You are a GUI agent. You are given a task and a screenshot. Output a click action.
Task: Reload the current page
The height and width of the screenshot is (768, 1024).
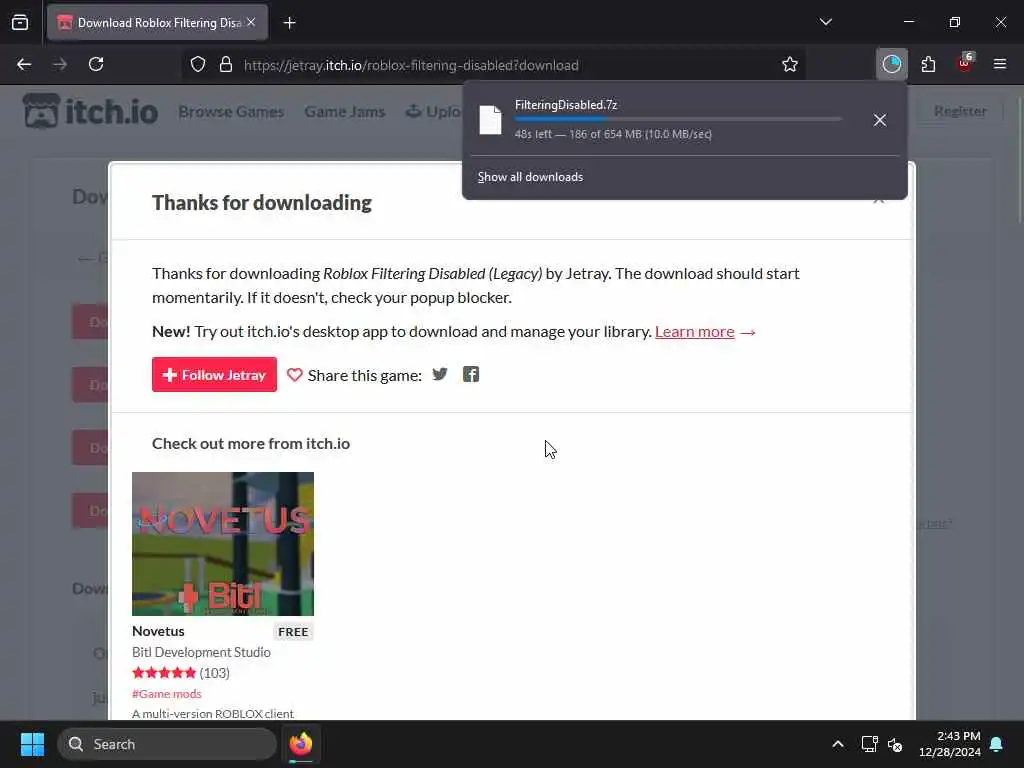[x=96, y=64]
